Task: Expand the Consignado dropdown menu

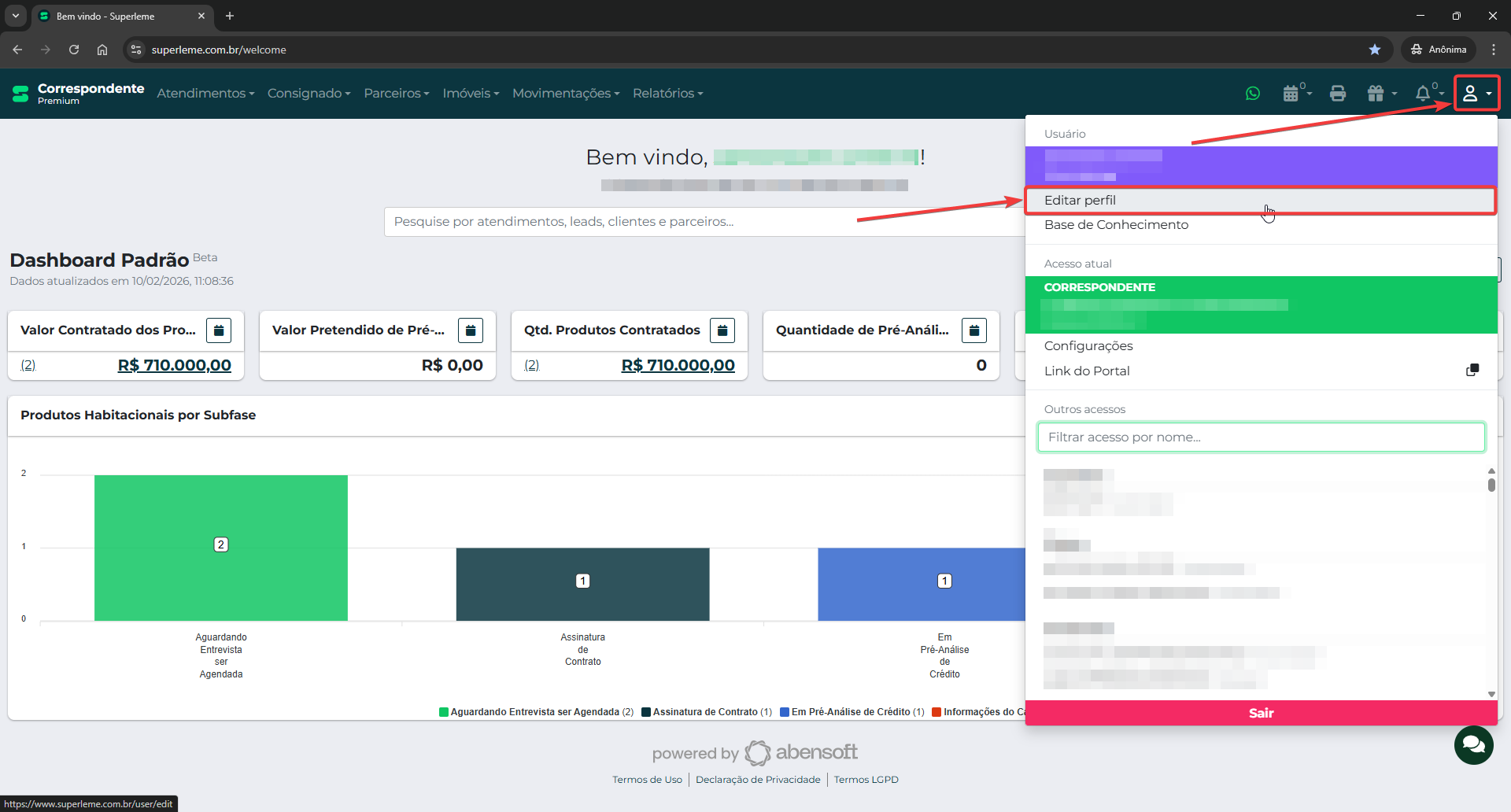Action: (x=308, y=94)
